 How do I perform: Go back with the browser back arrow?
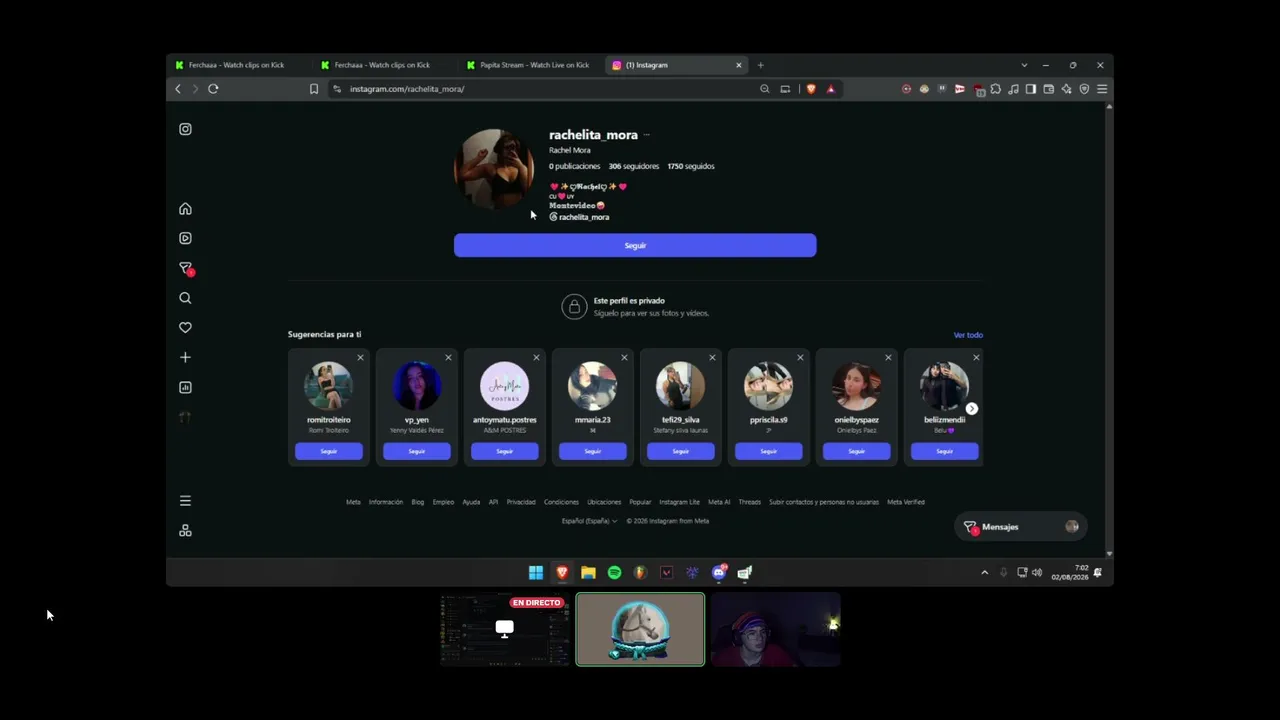click(178, 89)
